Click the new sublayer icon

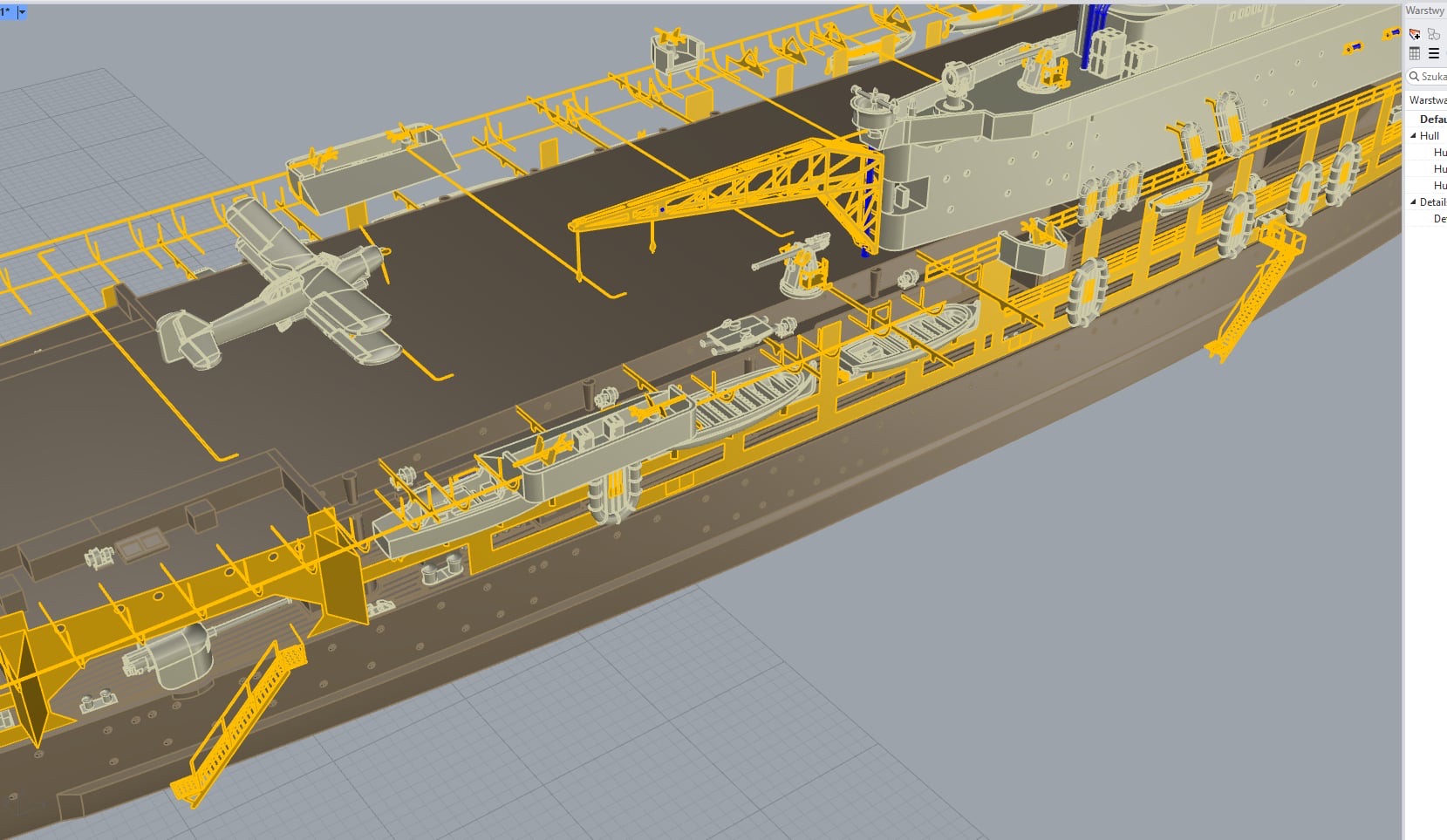pos(1435,34)
